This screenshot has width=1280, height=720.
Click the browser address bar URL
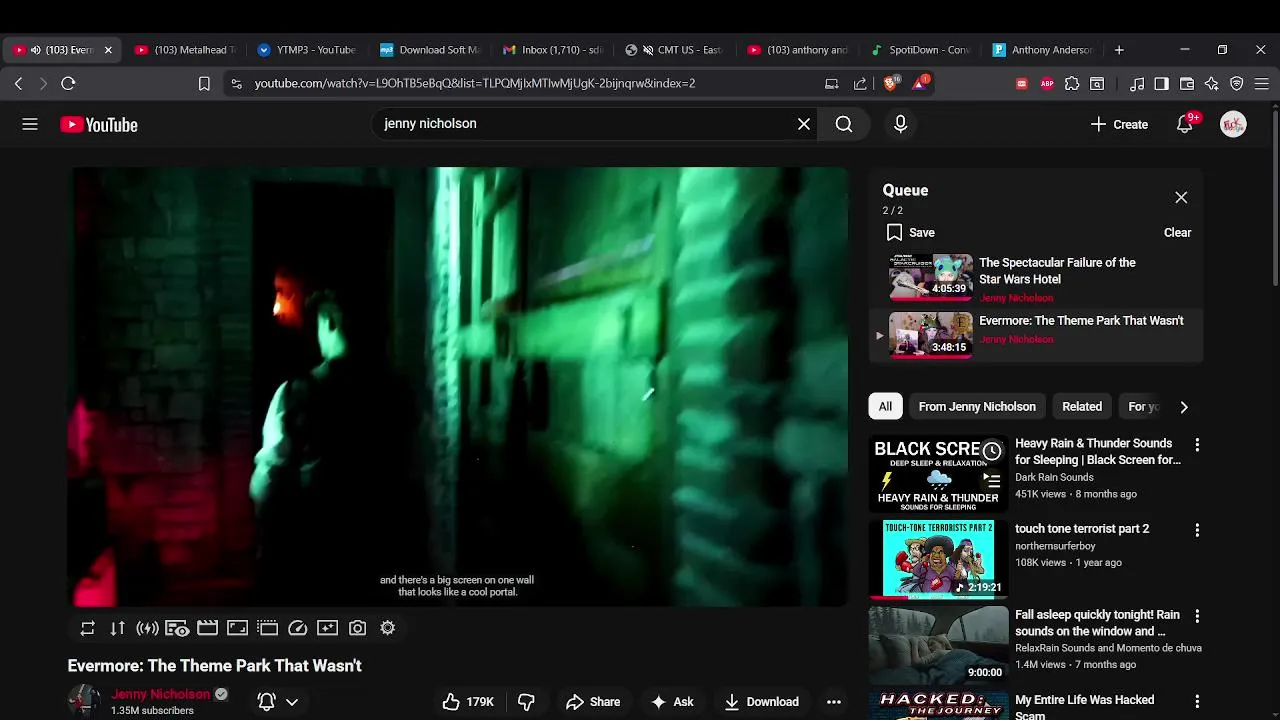click(475, 83)
